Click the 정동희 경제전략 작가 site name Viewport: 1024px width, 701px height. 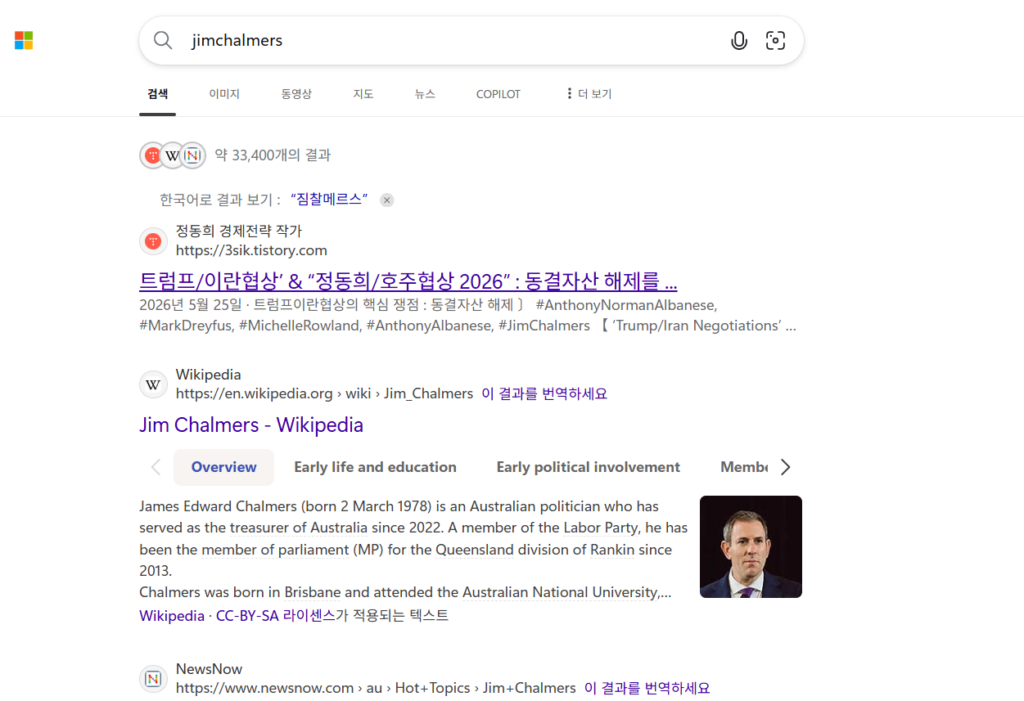pos(239,231)
